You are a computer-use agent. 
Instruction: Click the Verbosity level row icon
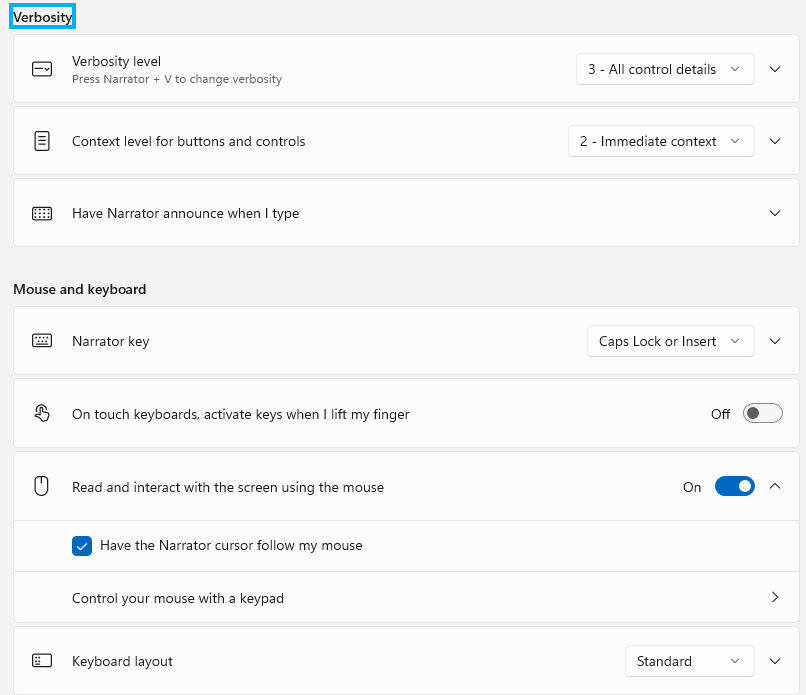[x=42, y=69]
